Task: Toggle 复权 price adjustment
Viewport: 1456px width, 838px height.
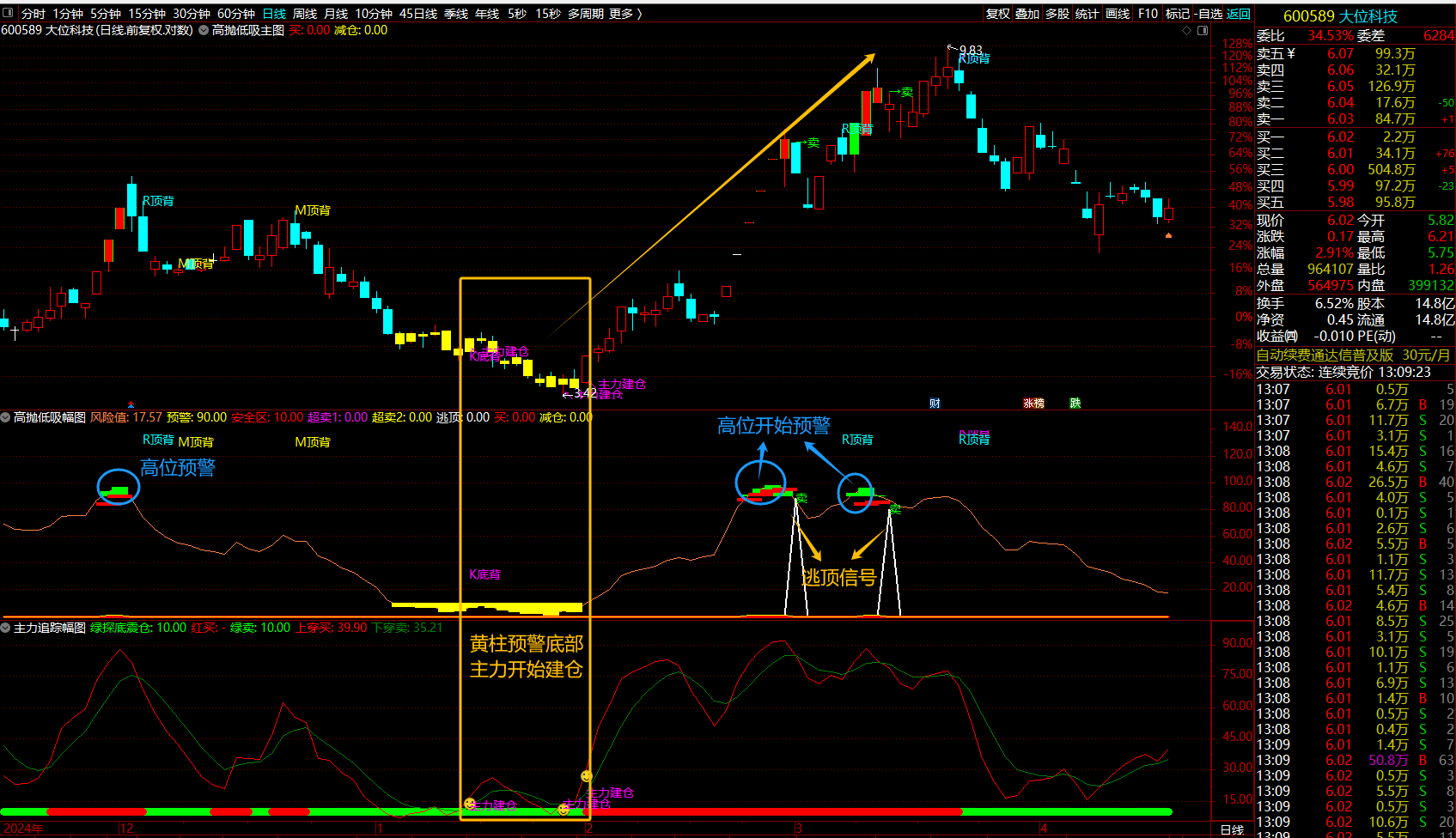Action: (x=998, y=14)
